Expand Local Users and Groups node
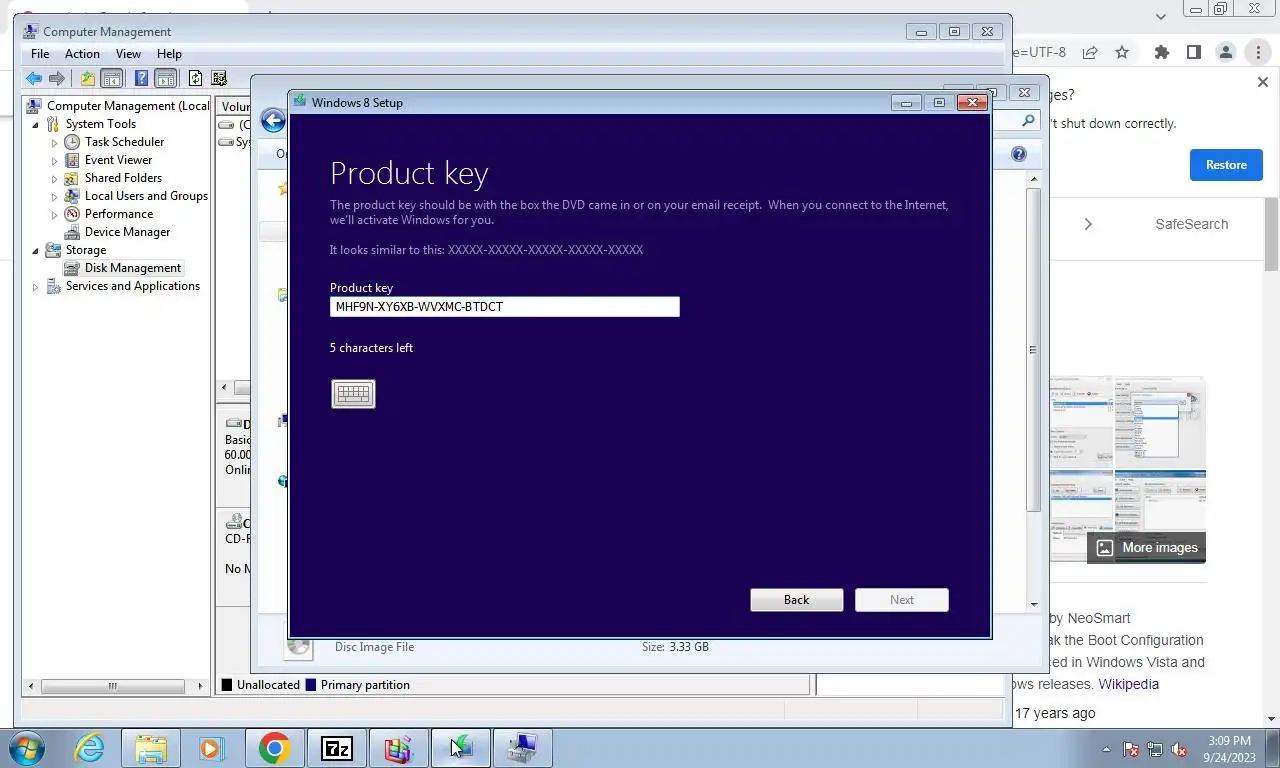Image resolution: width=1280 pixels, height=768 pixels. click(55, 197)
